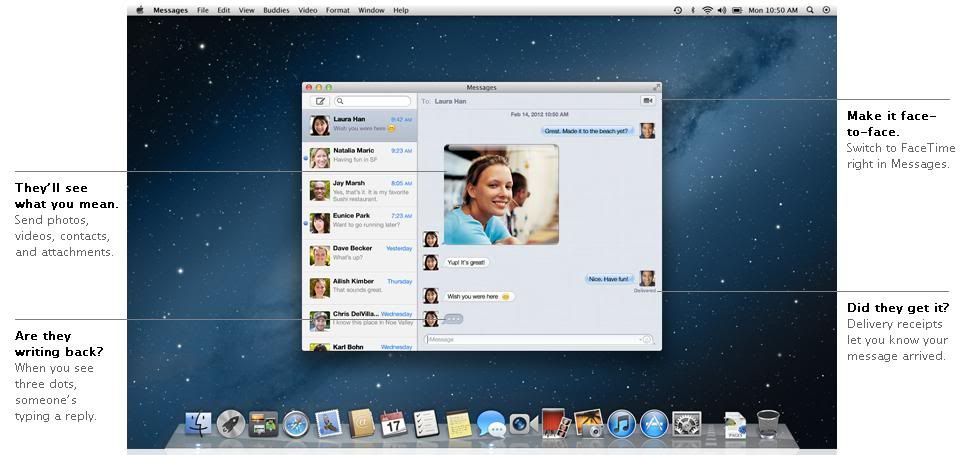Open the File menu
The image size is (967, 455).
point(202,10)
